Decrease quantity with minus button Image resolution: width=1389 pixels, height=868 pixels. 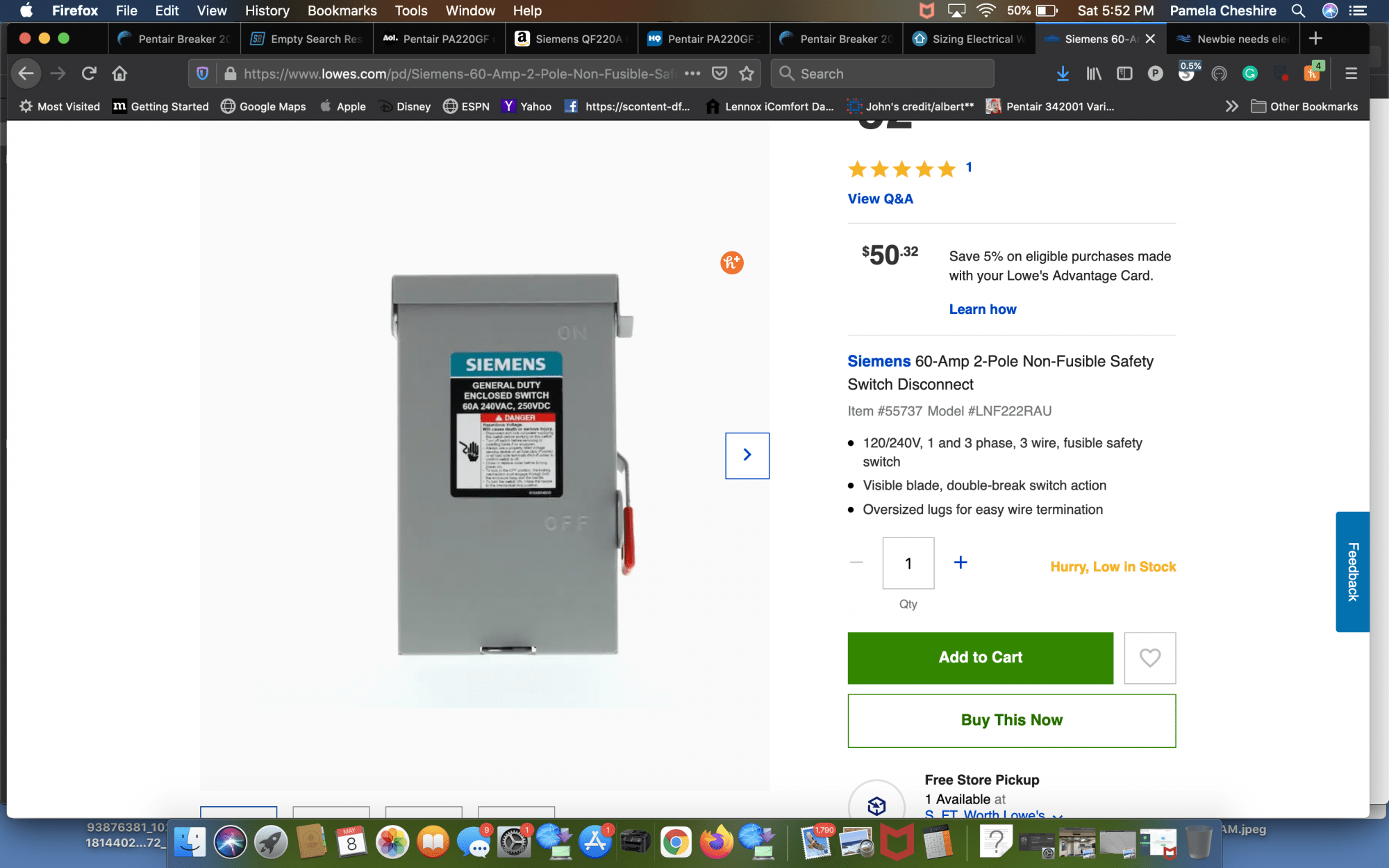click(856, 562)
